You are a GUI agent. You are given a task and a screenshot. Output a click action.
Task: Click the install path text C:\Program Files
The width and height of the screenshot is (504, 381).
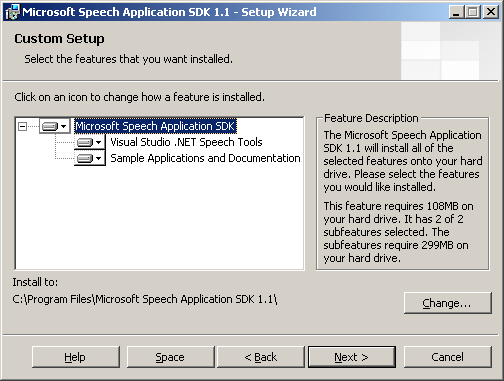tap(145, 299)
